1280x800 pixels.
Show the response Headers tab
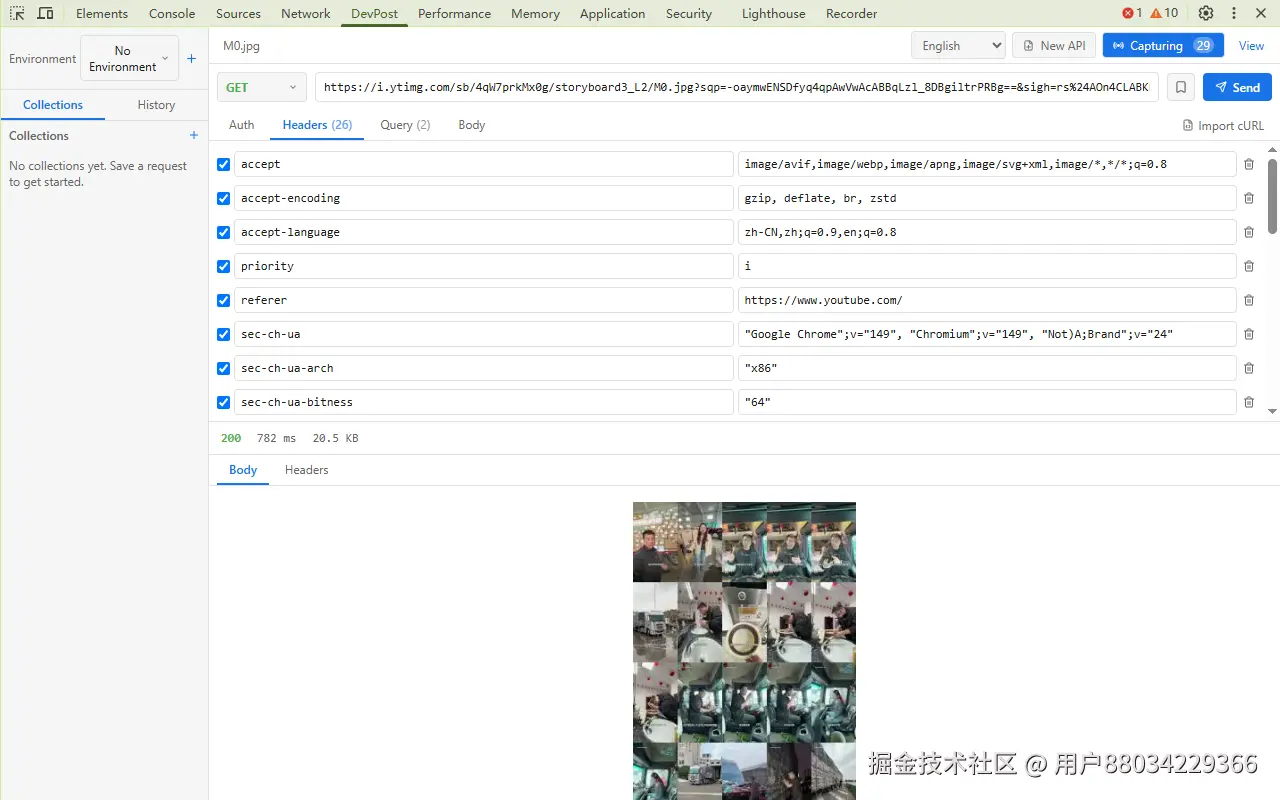(306, 470)
